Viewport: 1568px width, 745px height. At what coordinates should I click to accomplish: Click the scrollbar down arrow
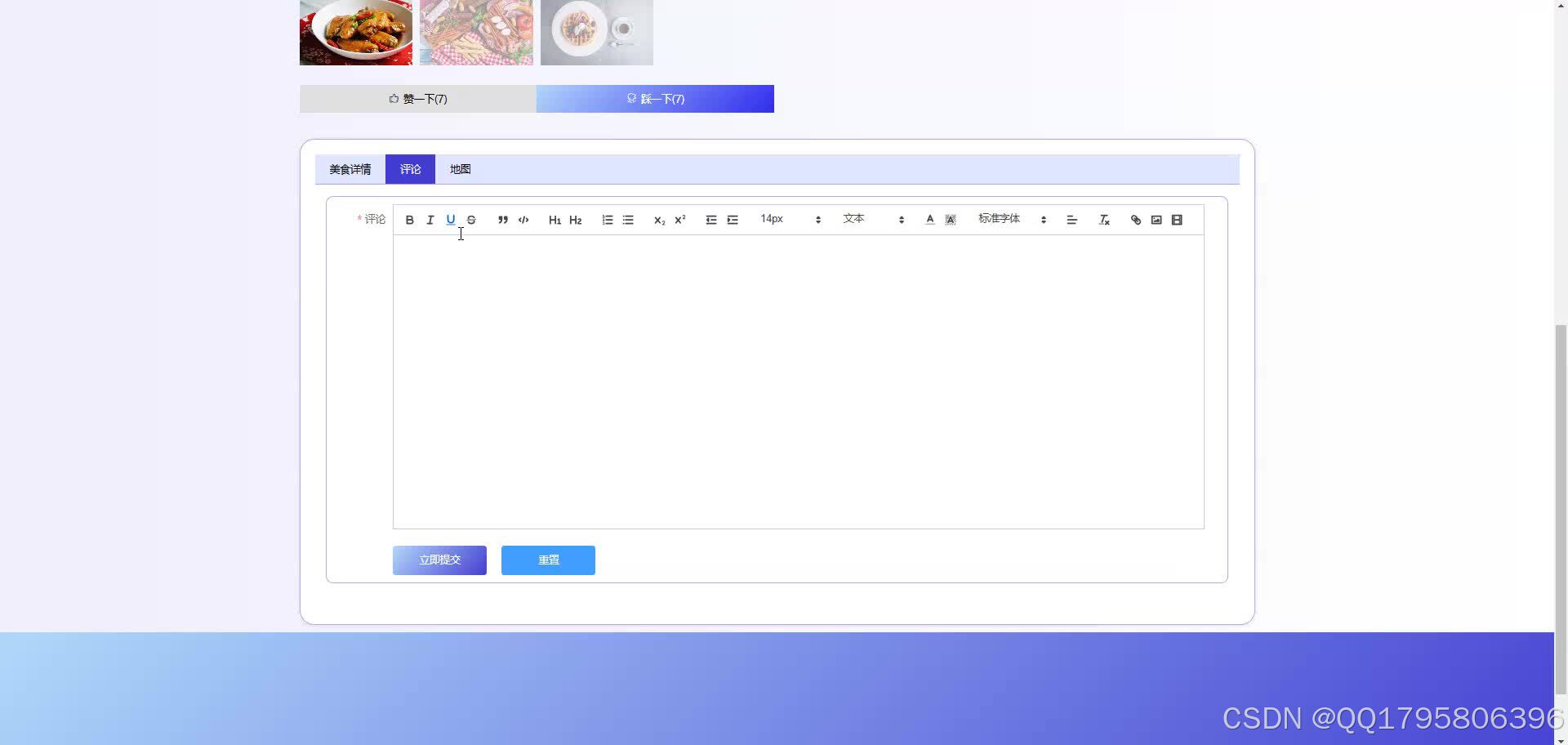1561,739
